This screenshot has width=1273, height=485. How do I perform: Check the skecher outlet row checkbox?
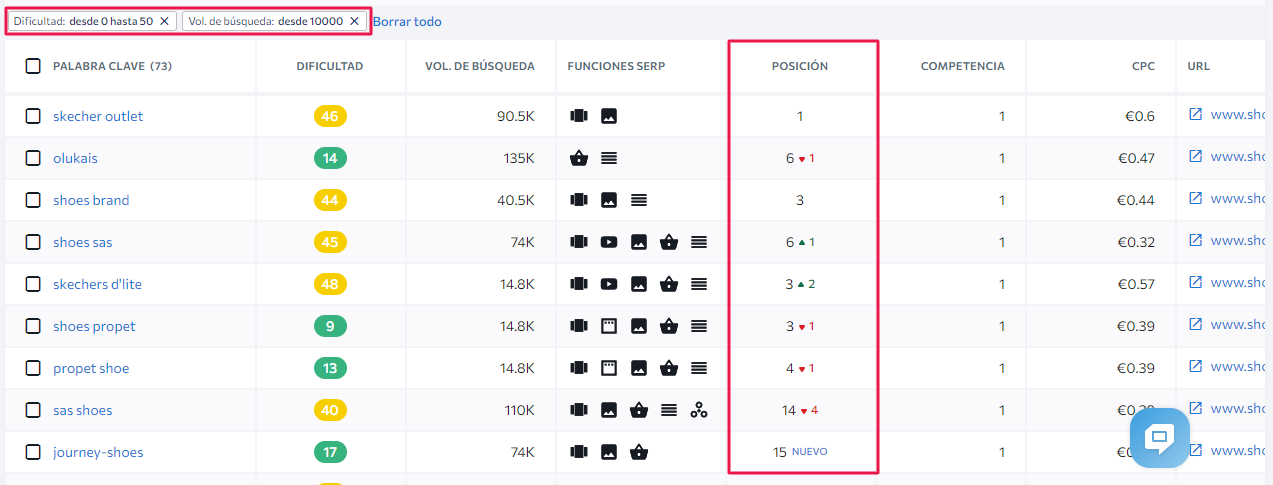33,116
